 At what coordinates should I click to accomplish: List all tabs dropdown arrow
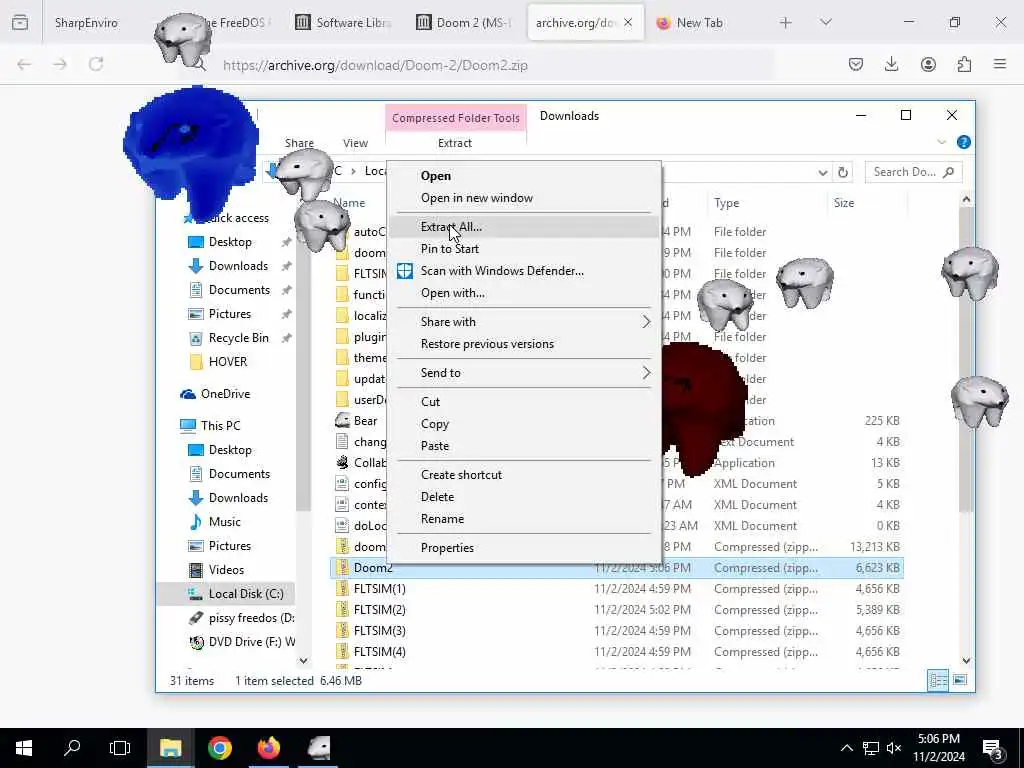tap(825, 23)
